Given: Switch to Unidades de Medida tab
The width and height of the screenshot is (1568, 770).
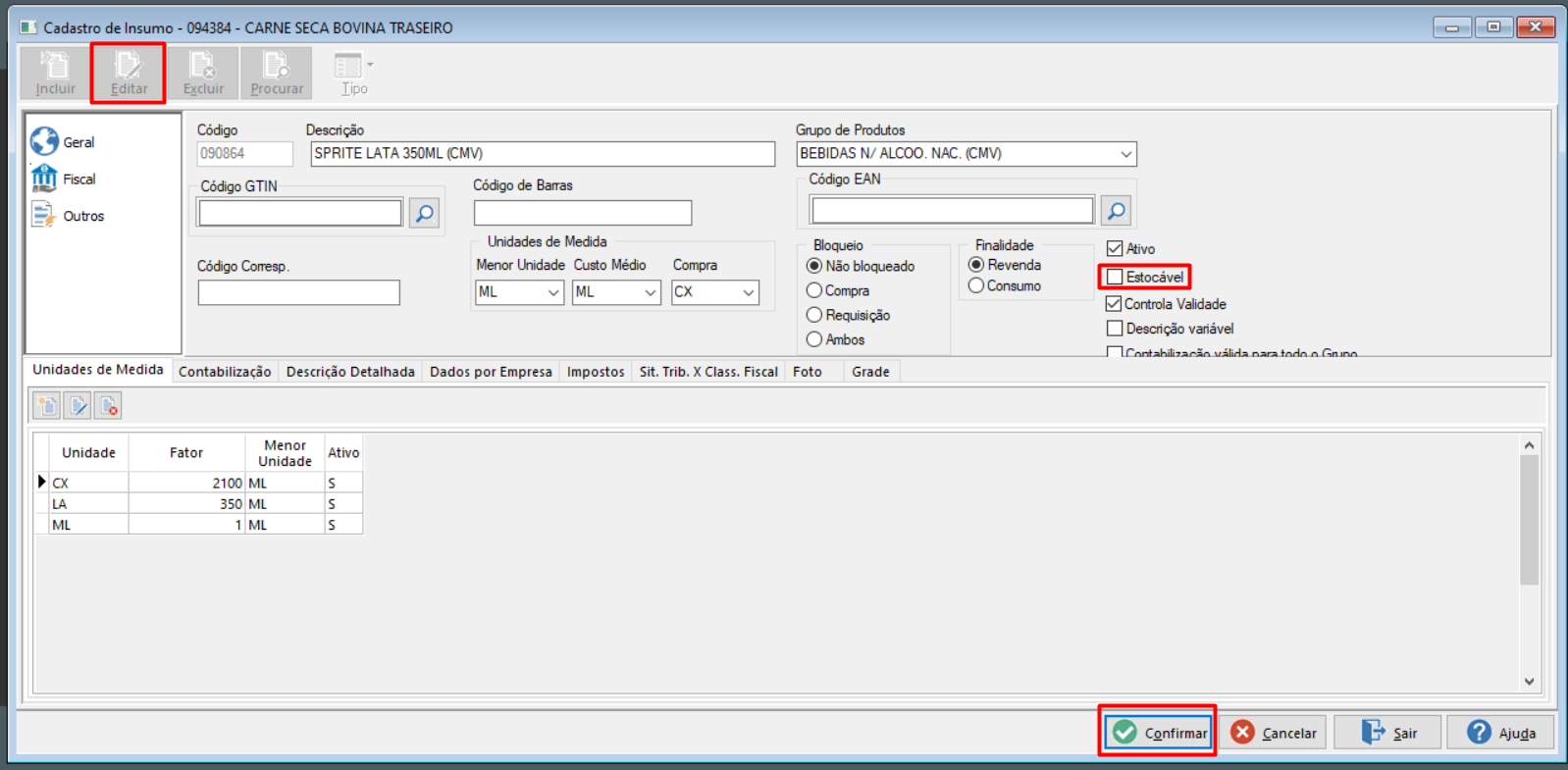Looking at the screenshot, I should 98,370.
